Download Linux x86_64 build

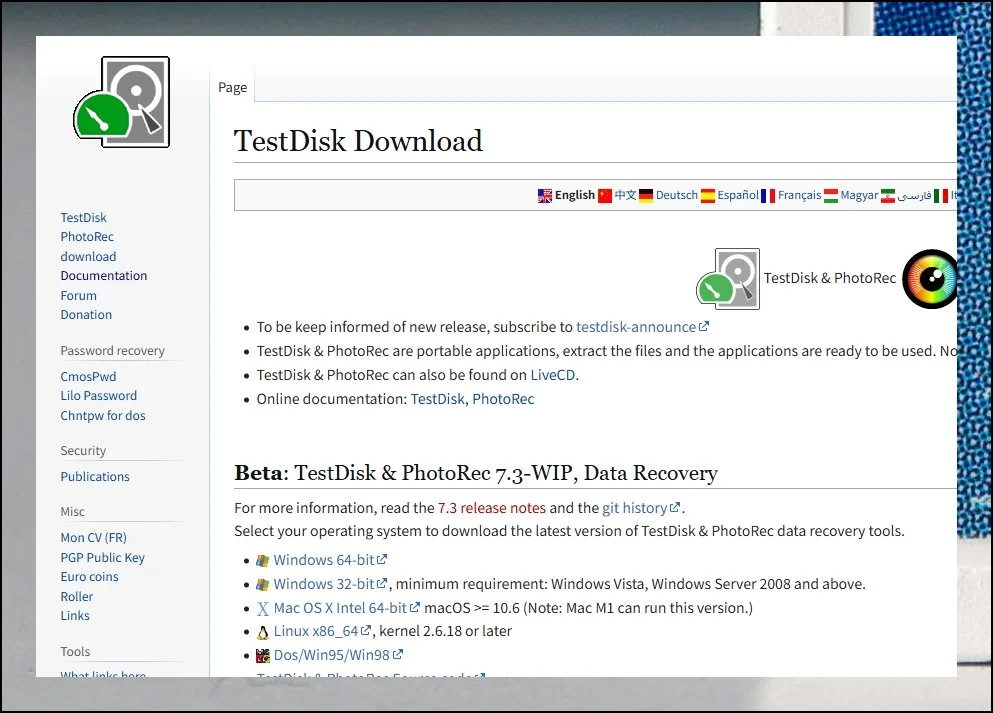tap(316, 631)
